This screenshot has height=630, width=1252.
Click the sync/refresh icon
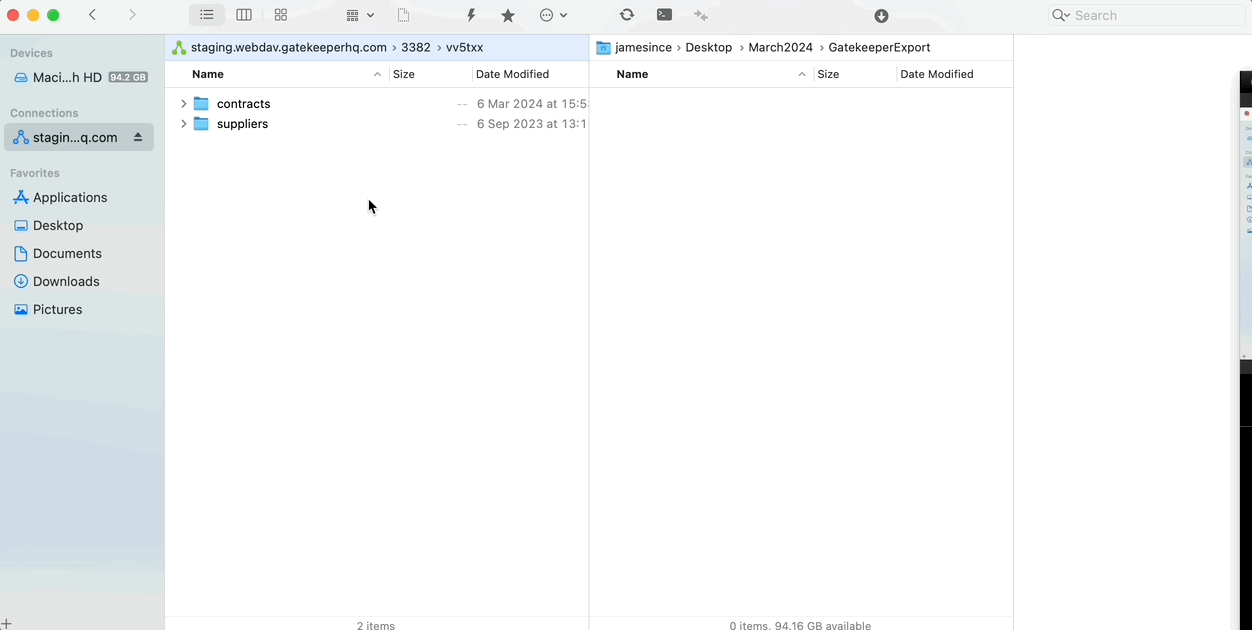pyautogui.click(x=627, y=15)
